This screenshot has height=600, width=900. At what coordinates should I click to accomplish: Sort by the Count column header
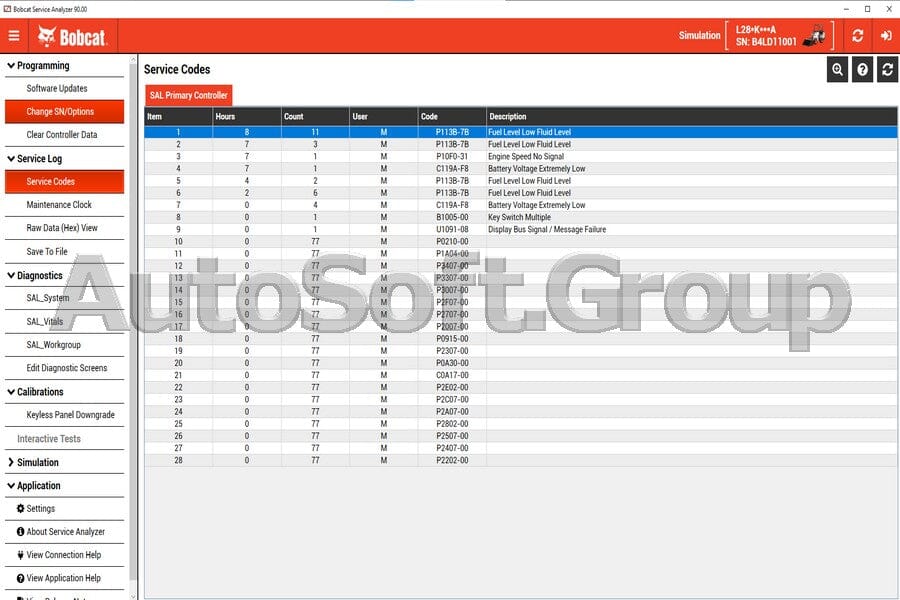(x=315, y=117)
